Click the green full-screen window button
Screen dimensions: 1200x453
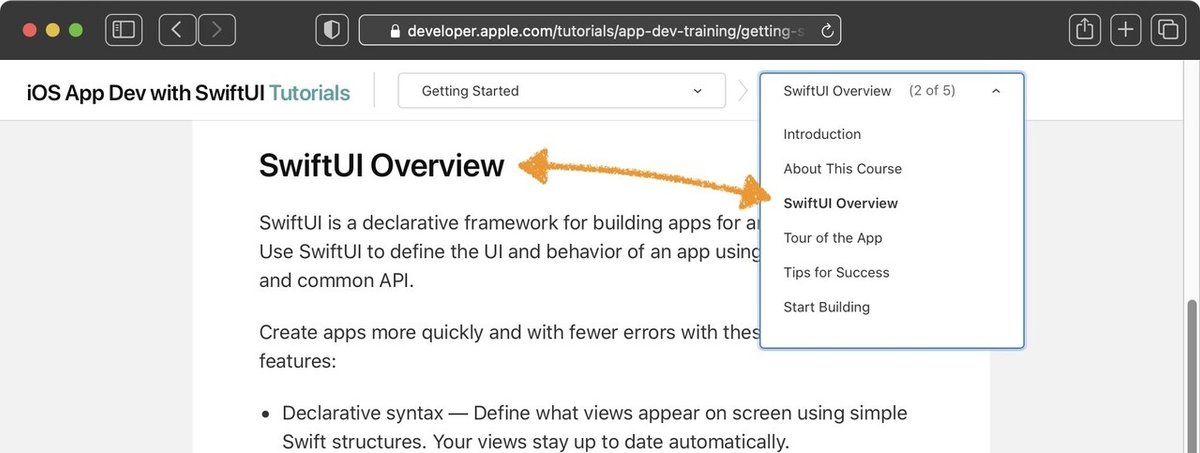tap(76, 30)
